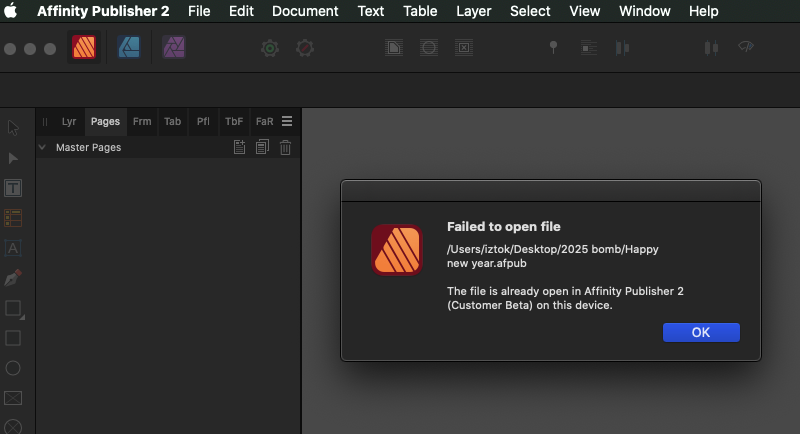Select the Ellipse tool
Image resolution: width=800 pixels, height=434 pixels.
[13, 368]
